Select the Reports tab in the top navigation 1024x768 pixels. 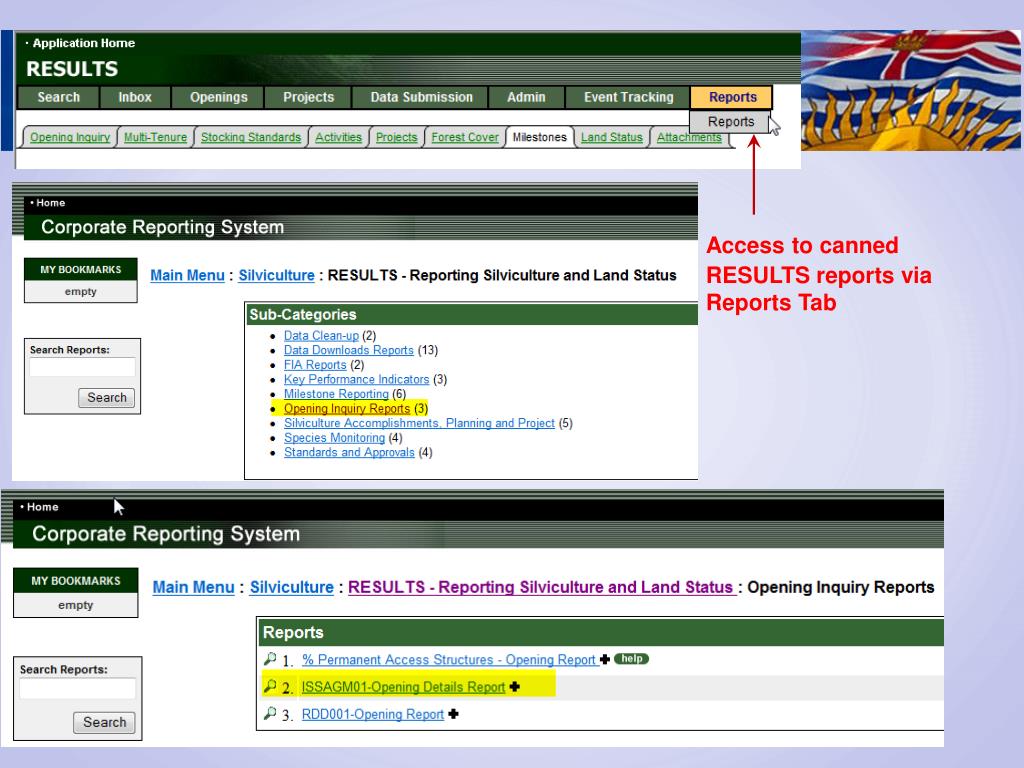click(731, 97)
